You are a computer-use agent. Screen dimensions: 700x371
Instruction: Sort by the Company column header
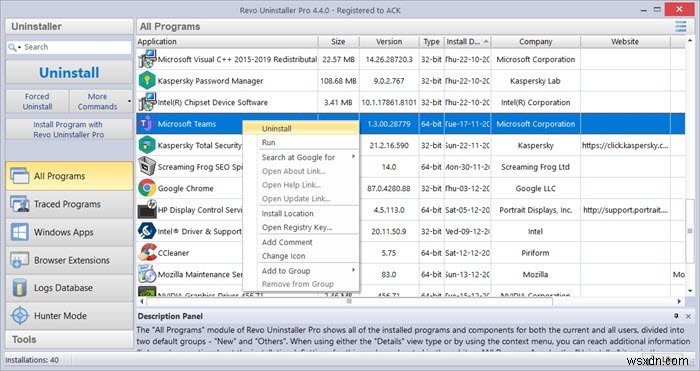pyautogui.click(x=536, y=42)
